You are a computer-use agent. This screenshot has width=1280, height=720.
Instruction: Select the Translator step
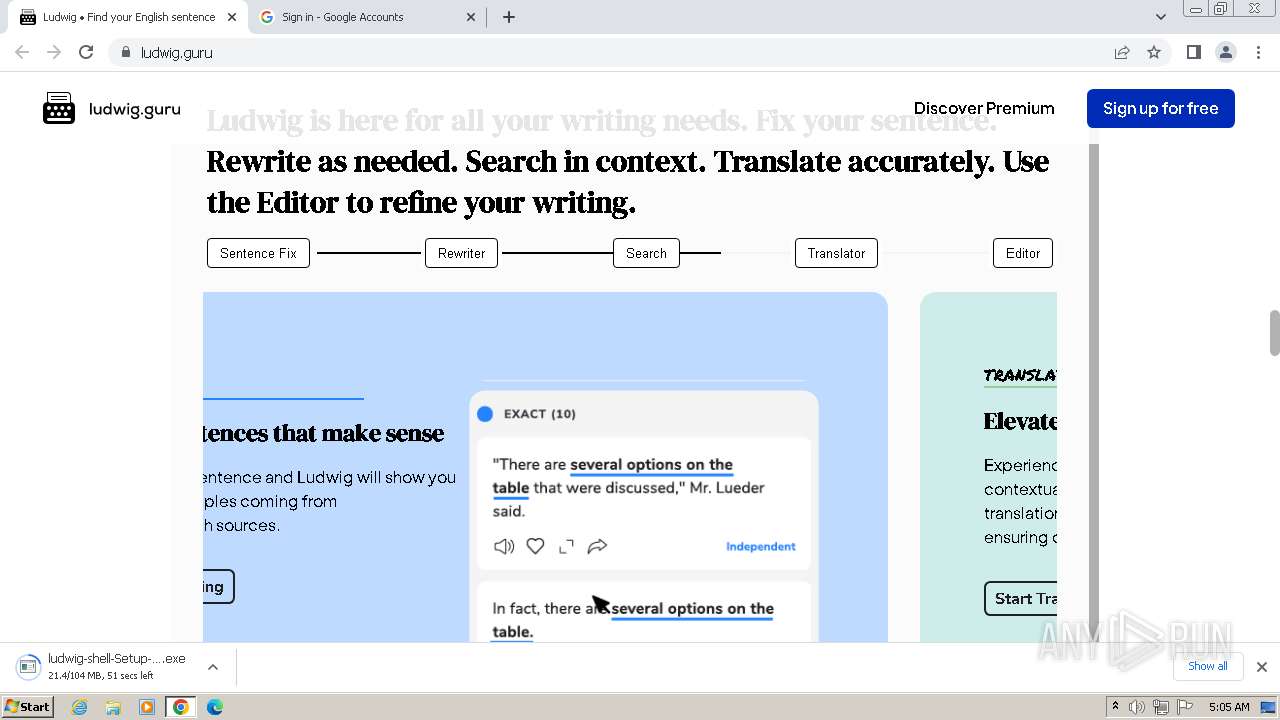[x=836, y=253]
